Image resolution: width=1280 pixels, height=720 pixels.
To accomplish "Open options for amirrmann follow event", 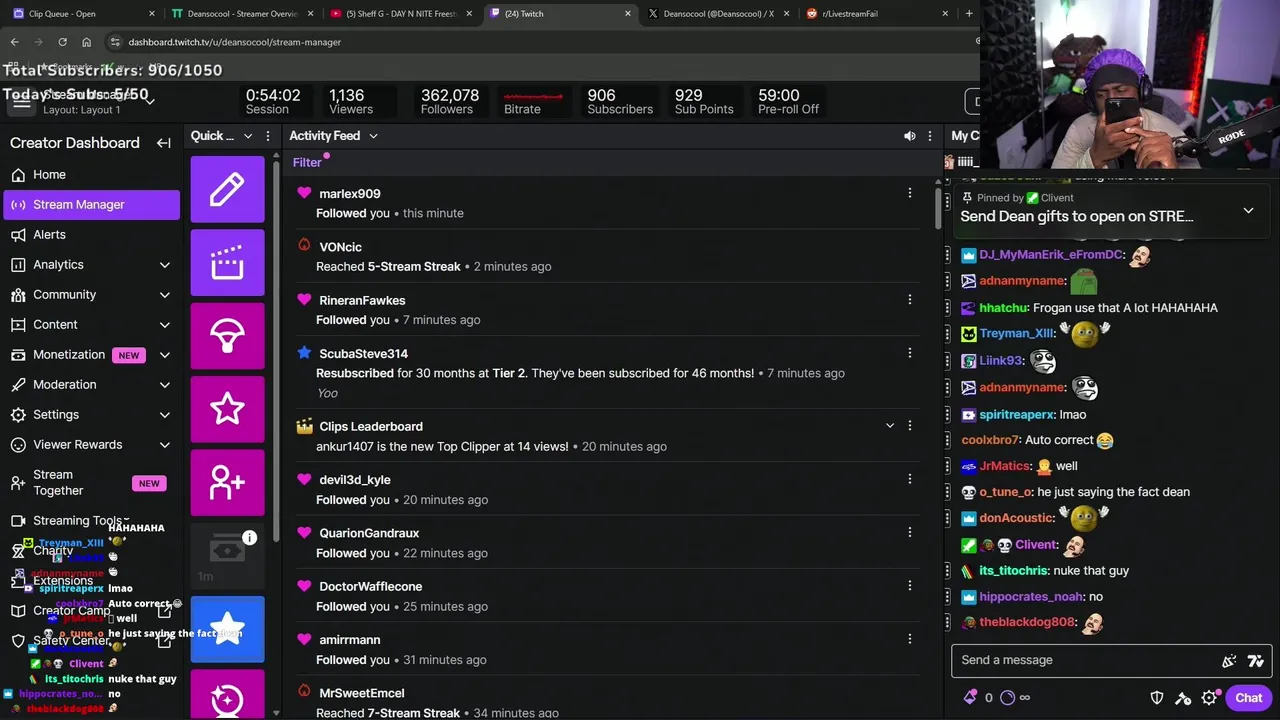I will [909, 638].
